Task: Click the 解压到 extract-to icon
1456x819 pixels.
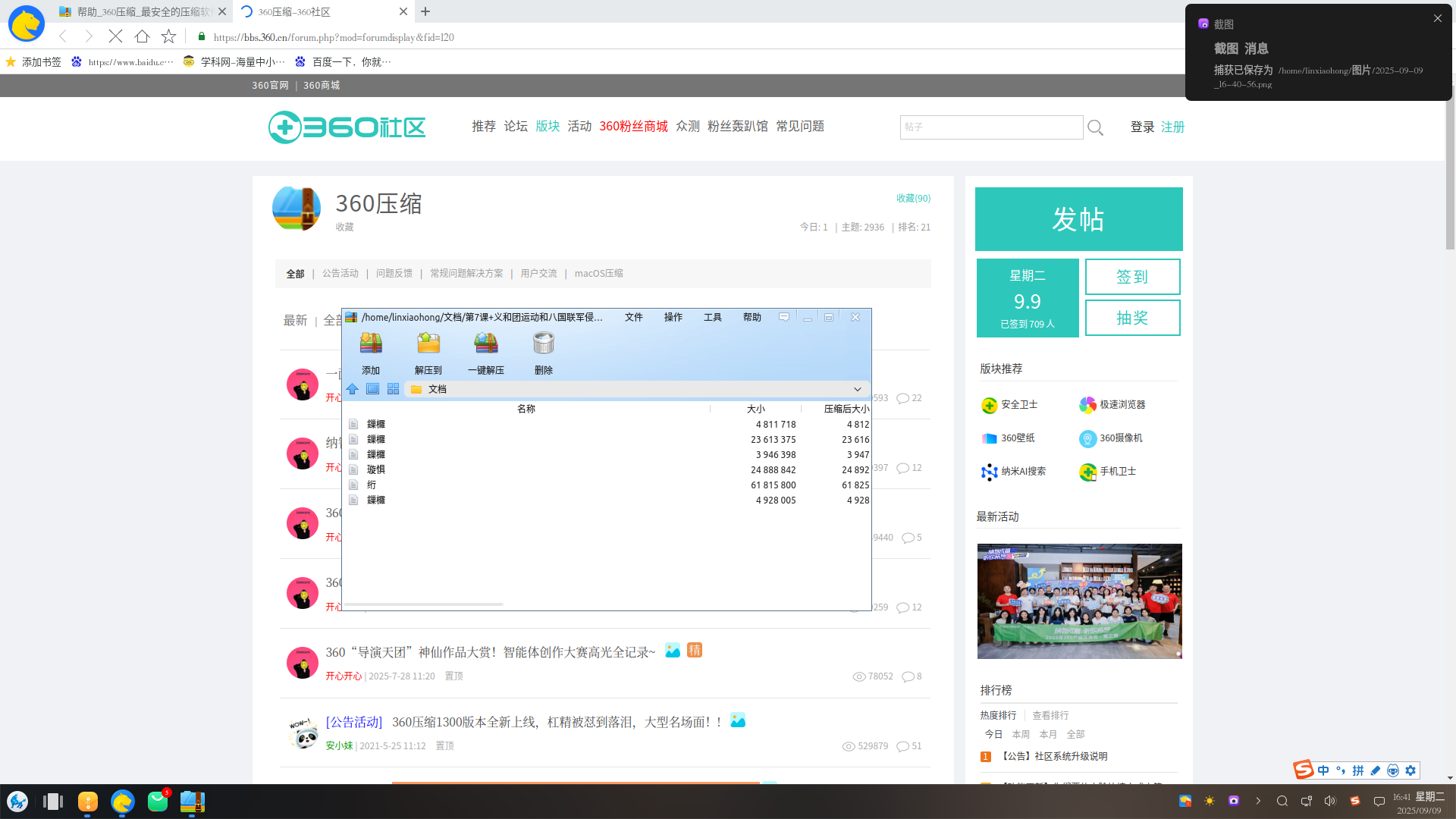Action: click(x=428, y=344)
